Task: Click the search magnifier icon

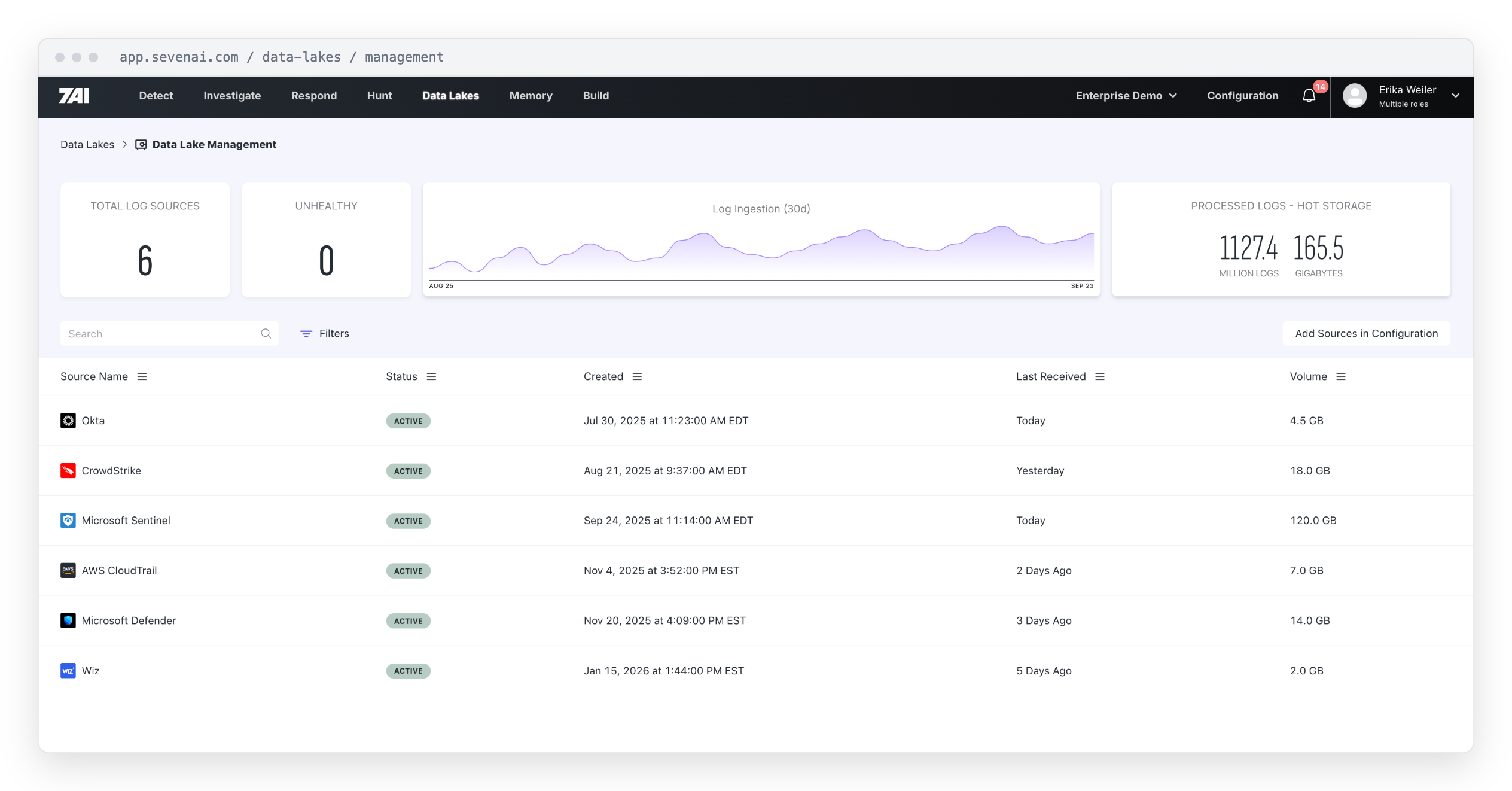Action: 266,334
